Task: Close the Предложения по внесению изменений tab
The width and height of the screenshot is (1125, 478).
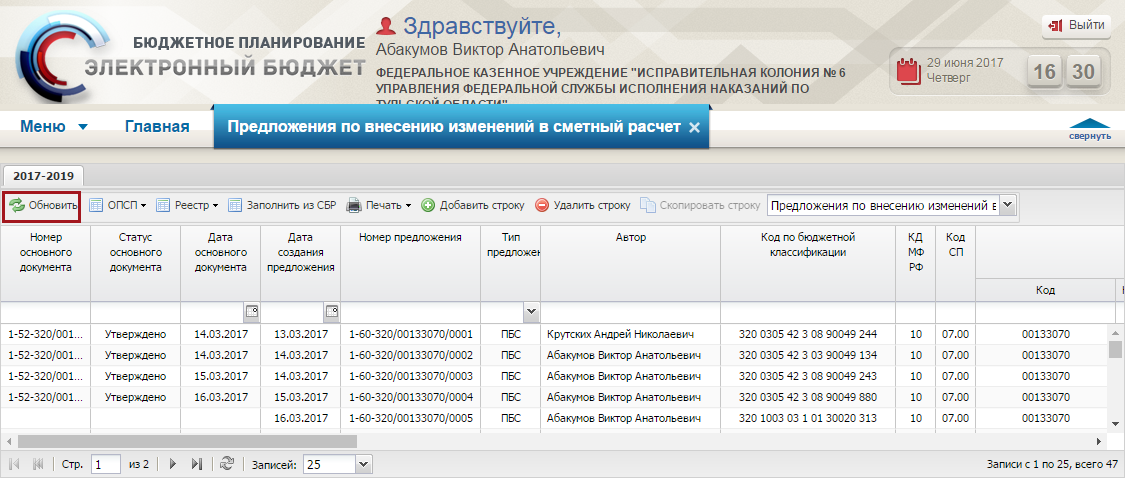Action: [694, 128]
